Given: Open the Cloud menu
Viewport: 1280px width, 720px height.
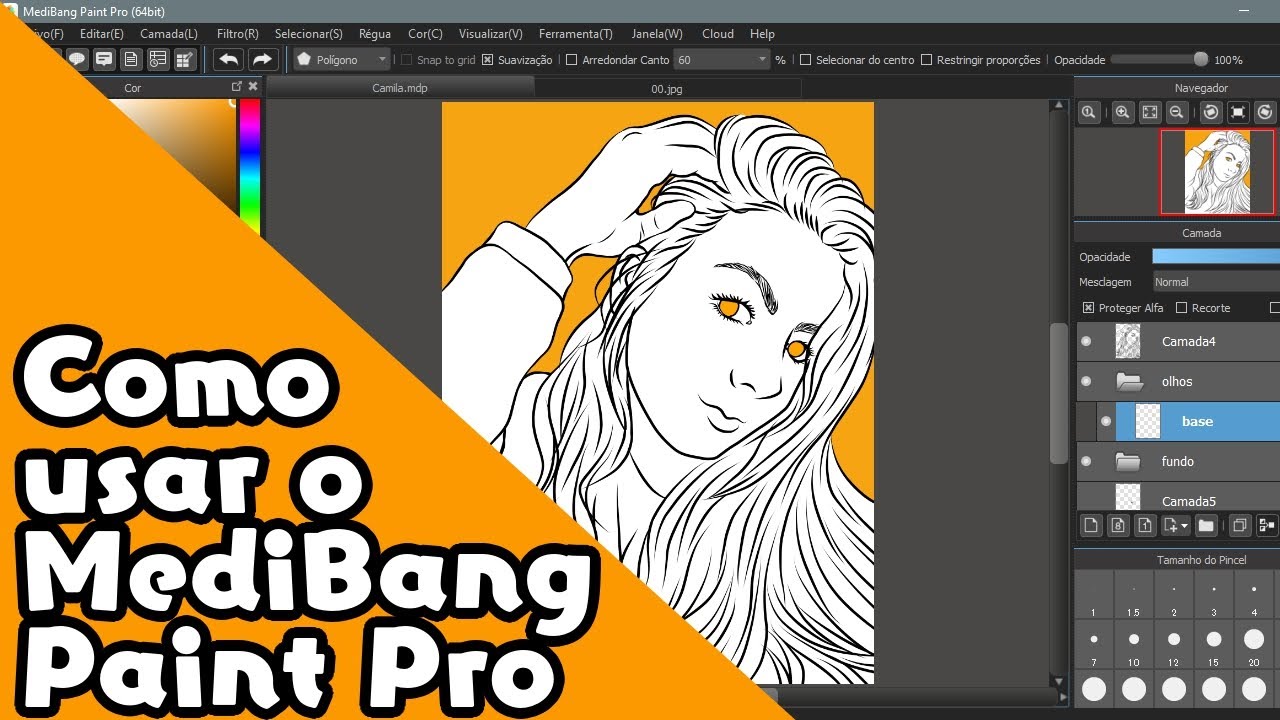Looking at the screenshot, I should pyautogui.click(x=718, y=34).
